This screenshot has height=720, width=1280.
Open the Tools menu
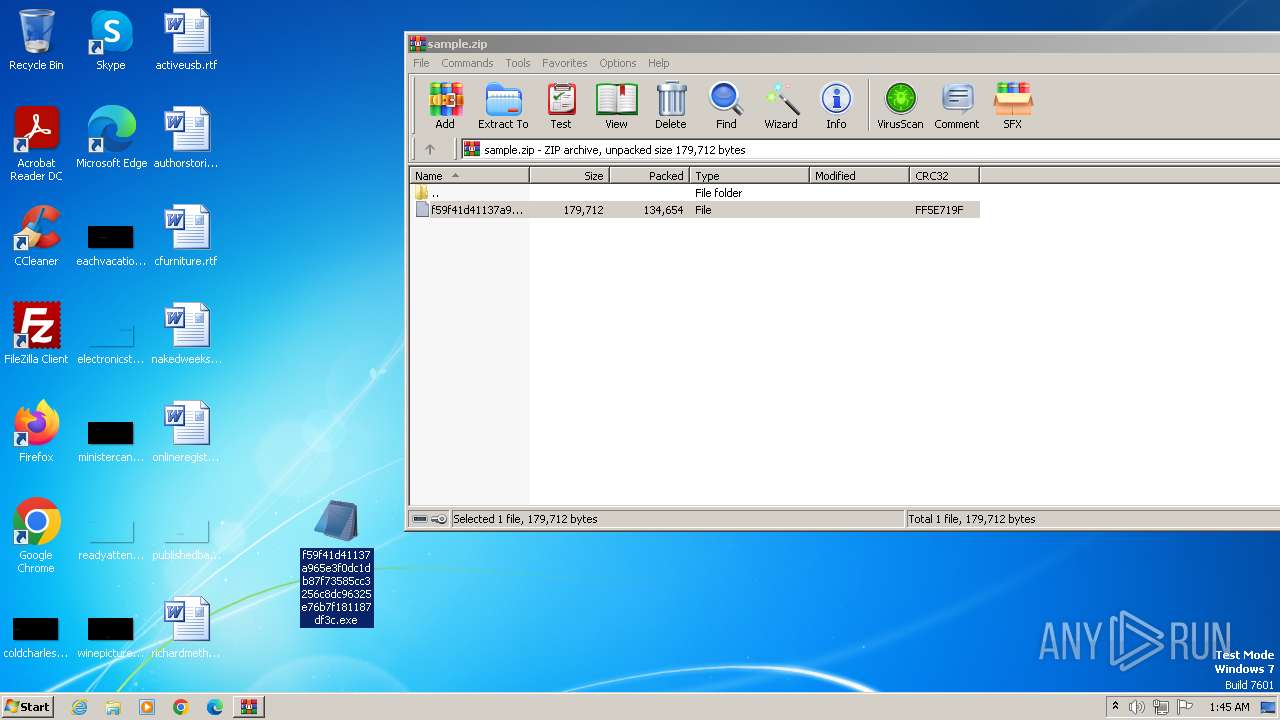pos(518,63)
